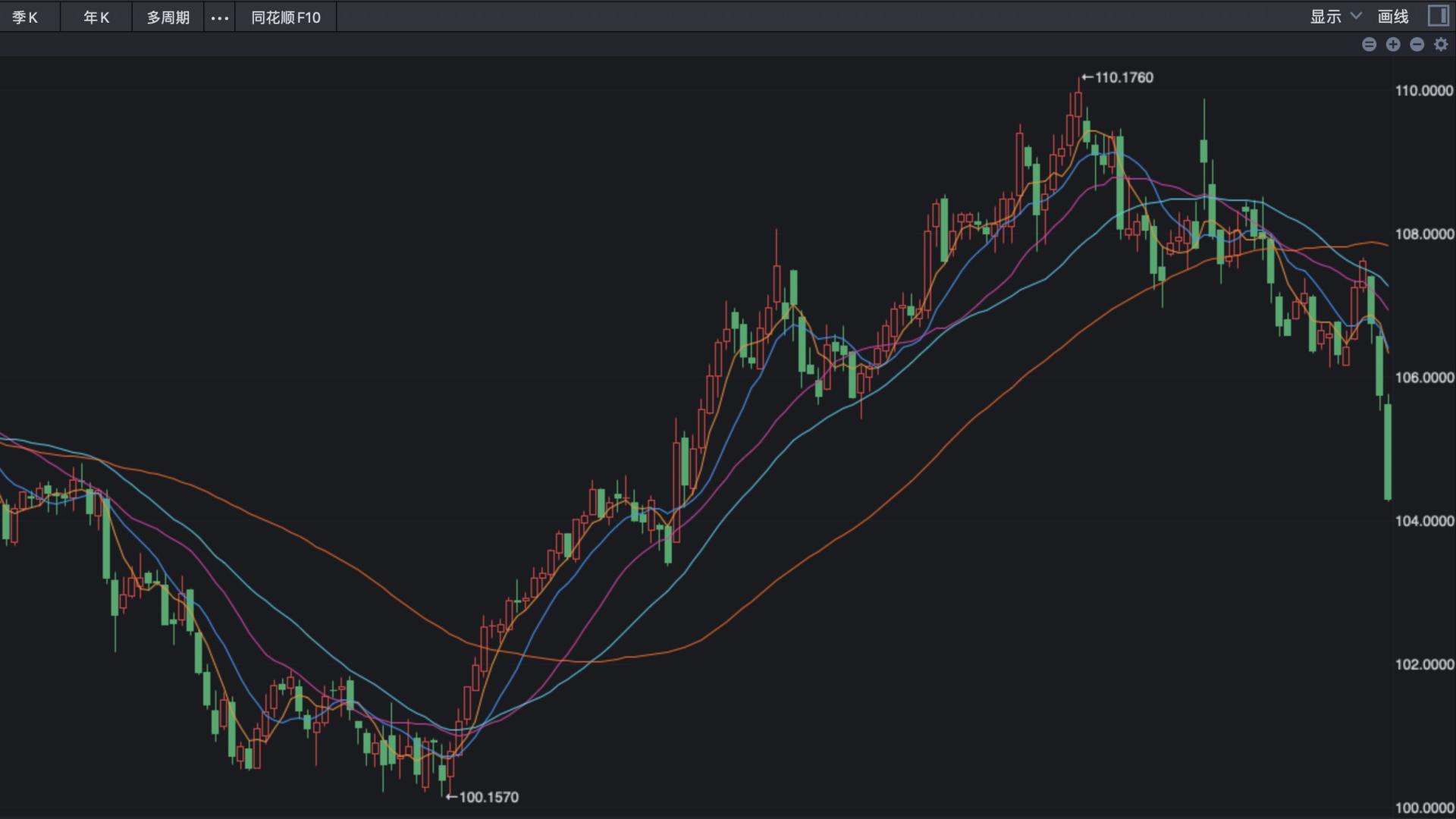Open the 同花顺F10 info tab
This screenshot has width=1456, height=819.
(x=286, y=17)
